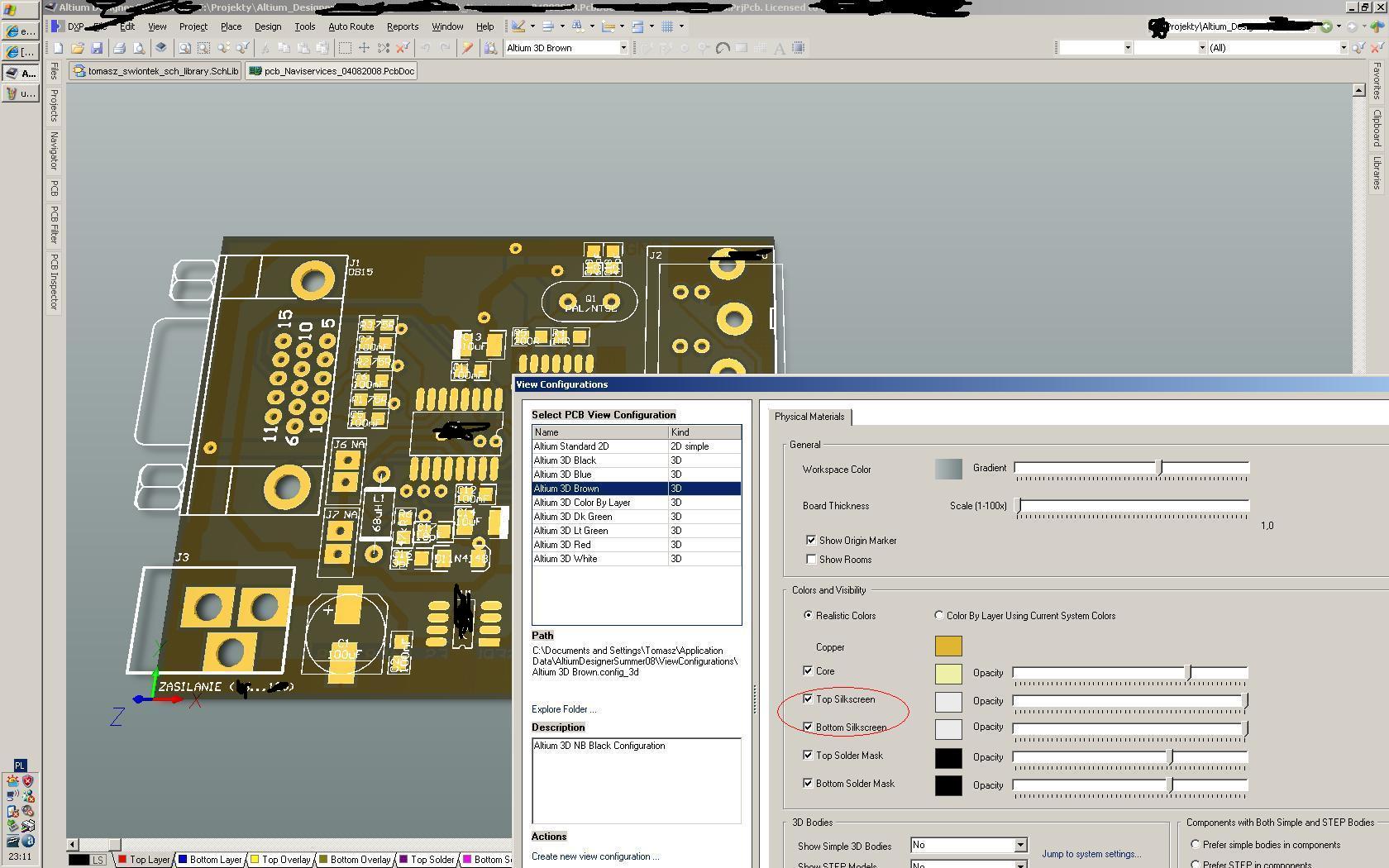Select Color By Layer Using Current System Colors

coord(938,615)
